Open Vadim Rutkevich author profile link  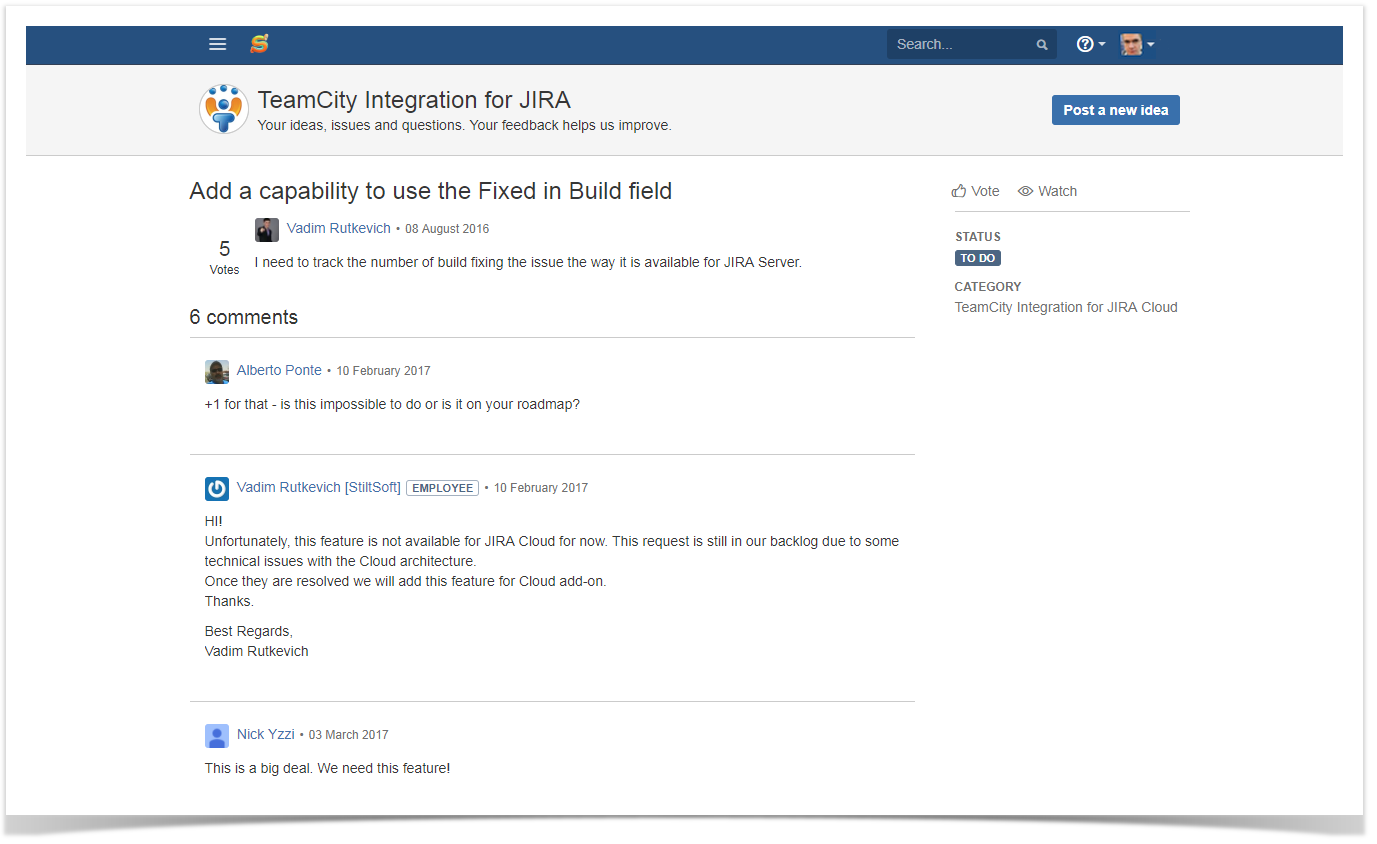pyautogui.click(x=338, y=228)
